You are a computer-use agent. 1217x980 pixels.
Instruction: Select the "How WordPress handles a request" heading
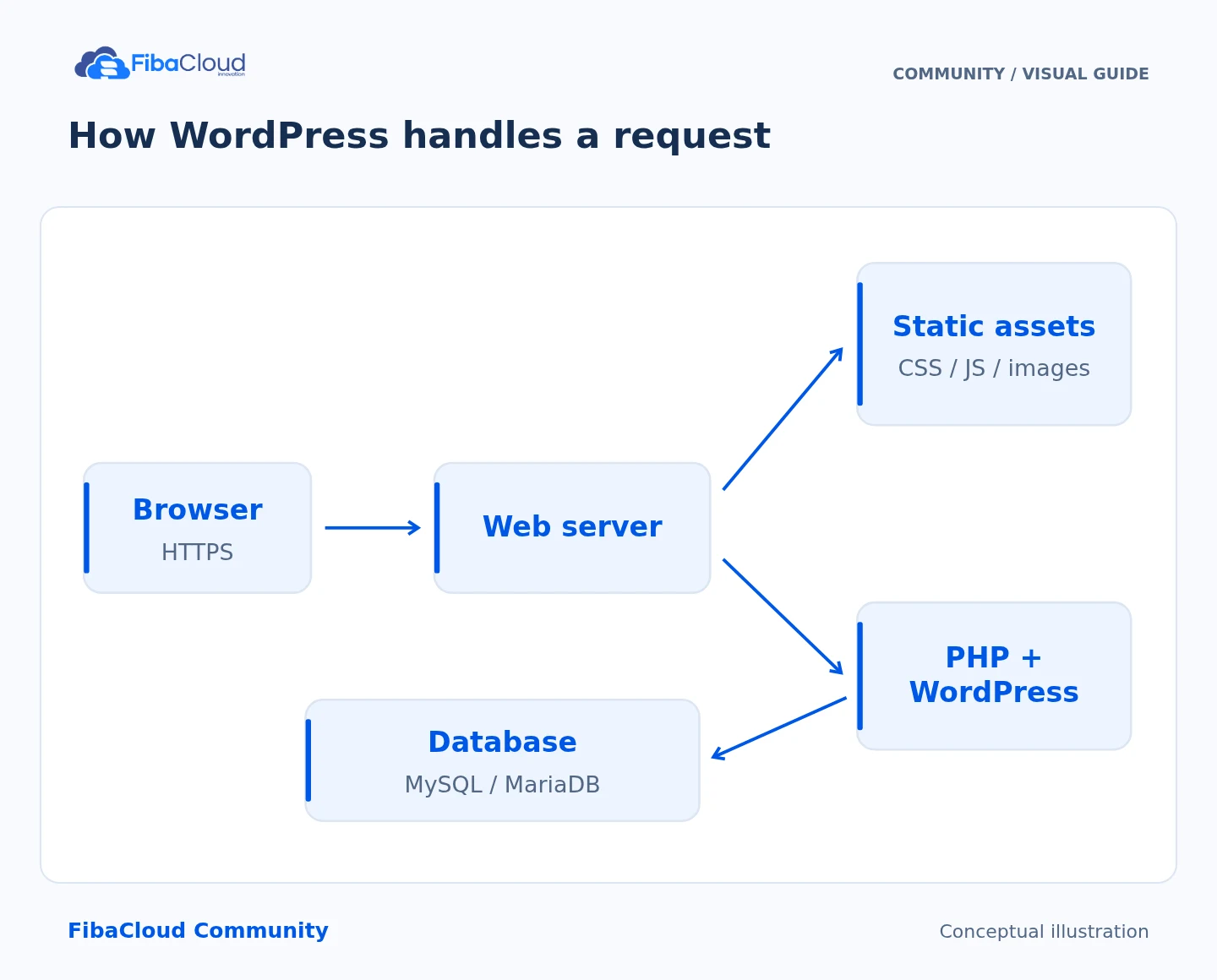pyautogui.click(x=419, y=136)
